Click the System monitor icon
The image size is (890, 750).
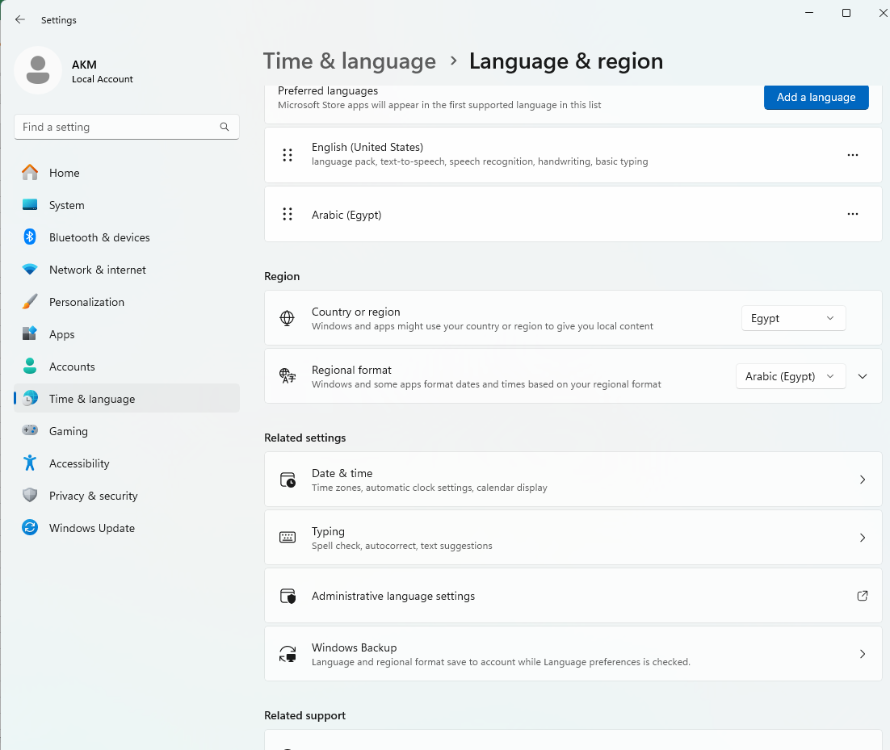pyautogui.click(x=30, y=205)
